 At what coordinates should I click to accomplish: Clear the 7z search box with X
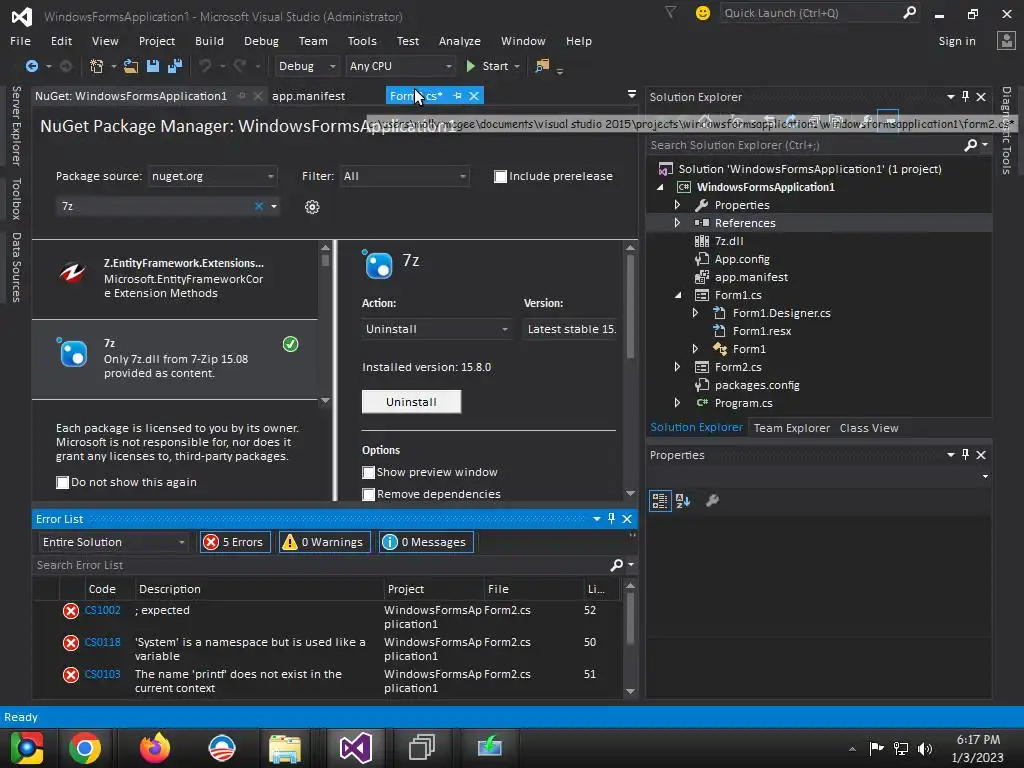pos(259,206)
